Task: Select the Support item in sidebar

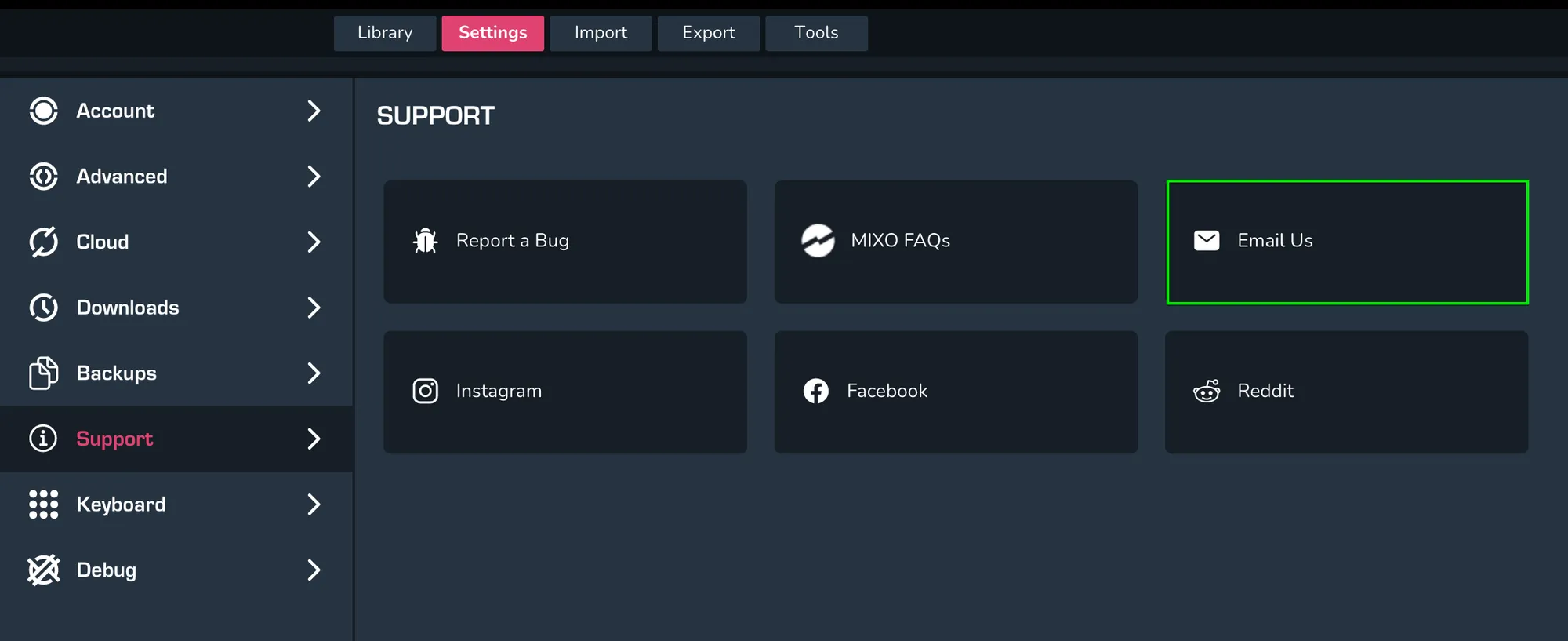Action: [114, 439]
